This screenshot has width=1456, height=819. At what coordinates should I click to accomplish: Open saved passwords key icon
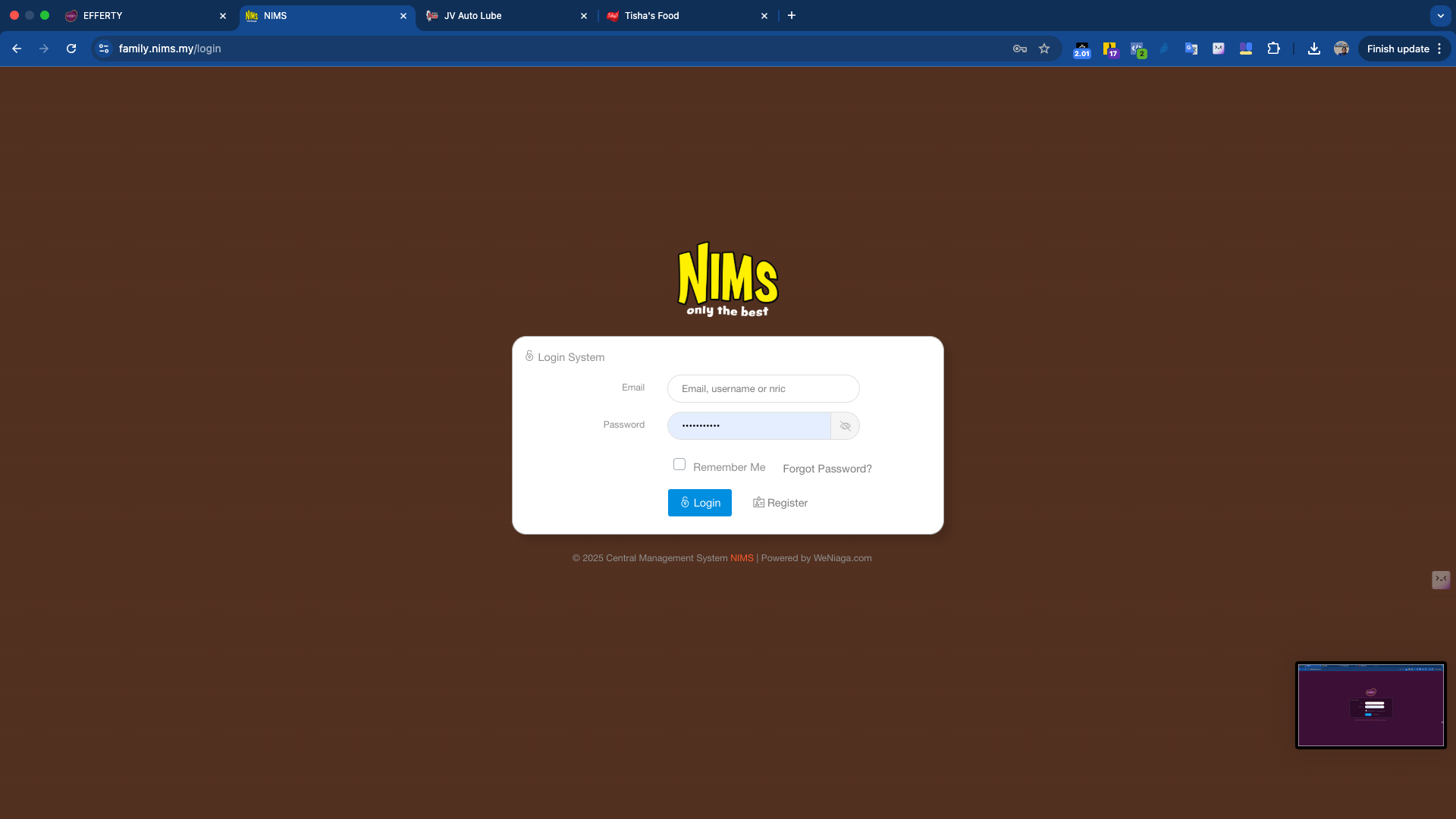coord(1020,49)
